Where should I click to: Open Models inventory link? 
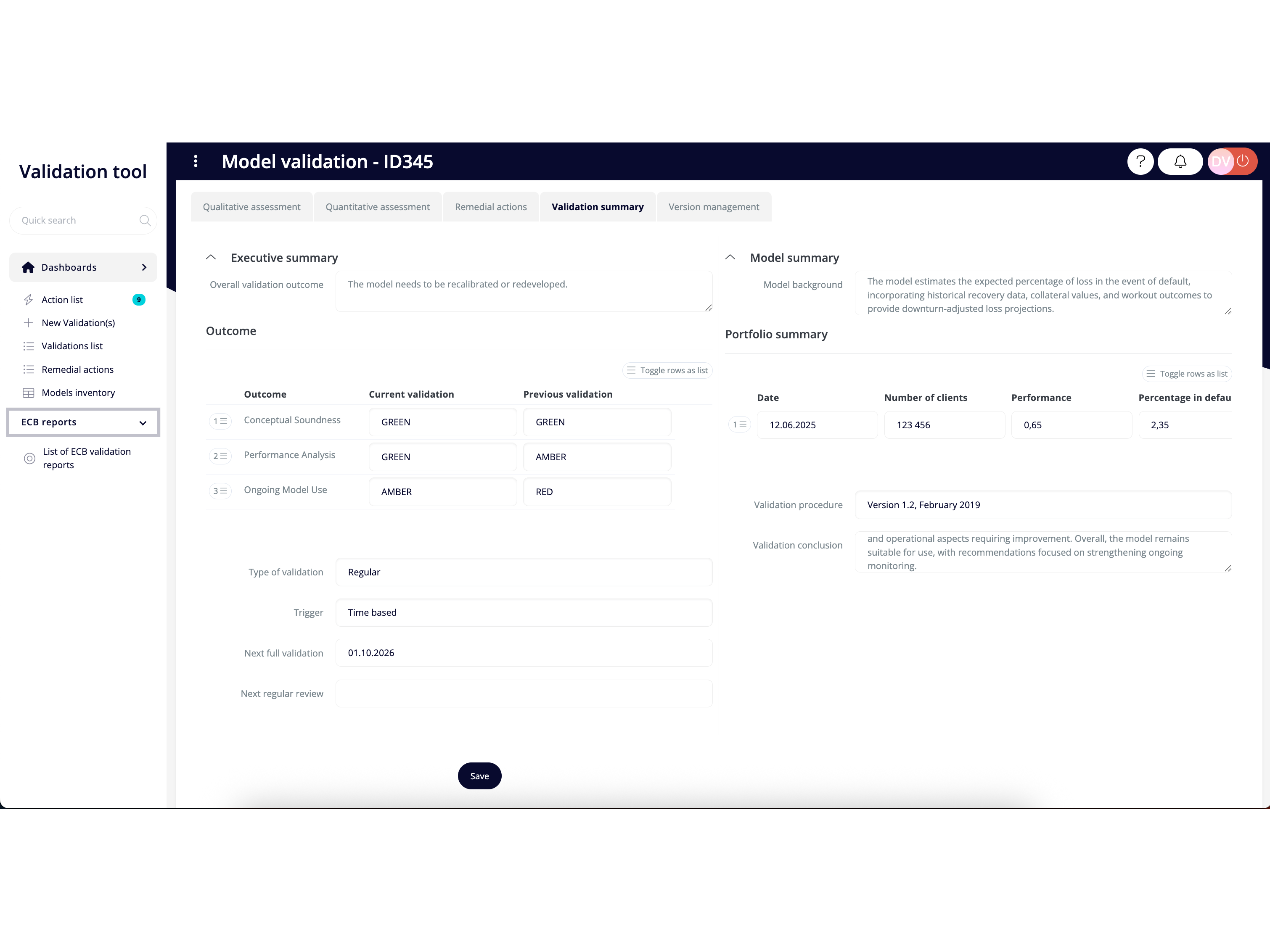(78, 393)
